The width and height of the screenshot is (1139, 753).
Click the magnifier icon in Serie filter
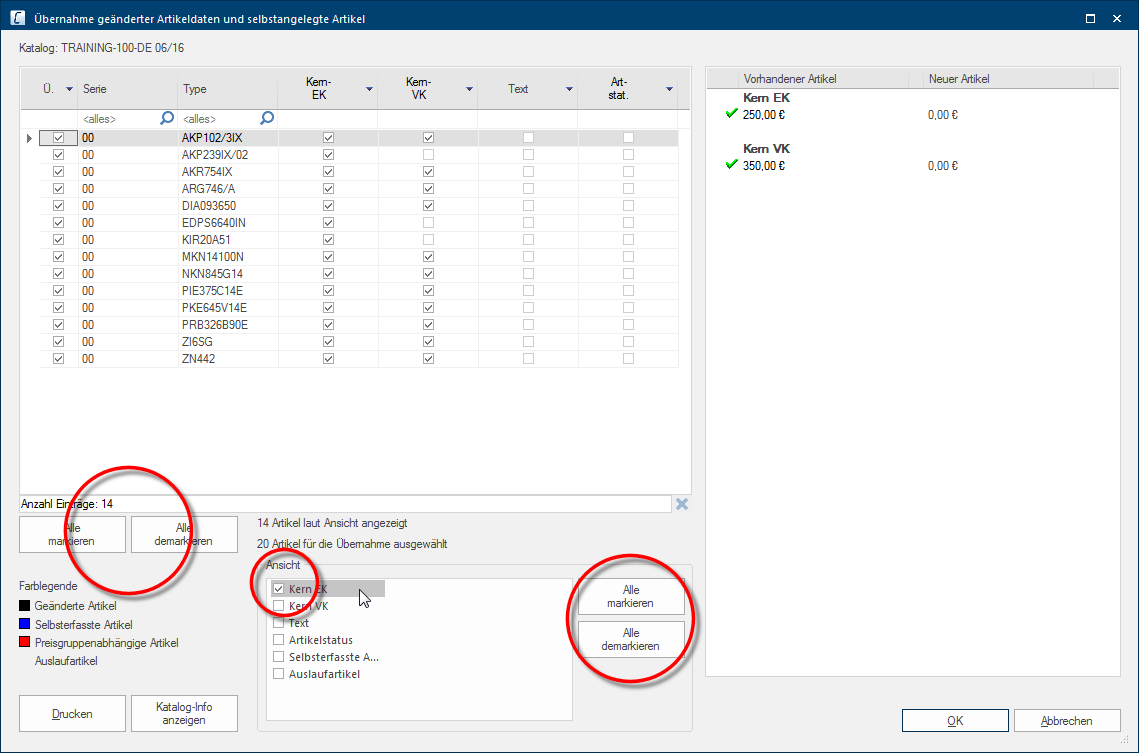point(167,118)
